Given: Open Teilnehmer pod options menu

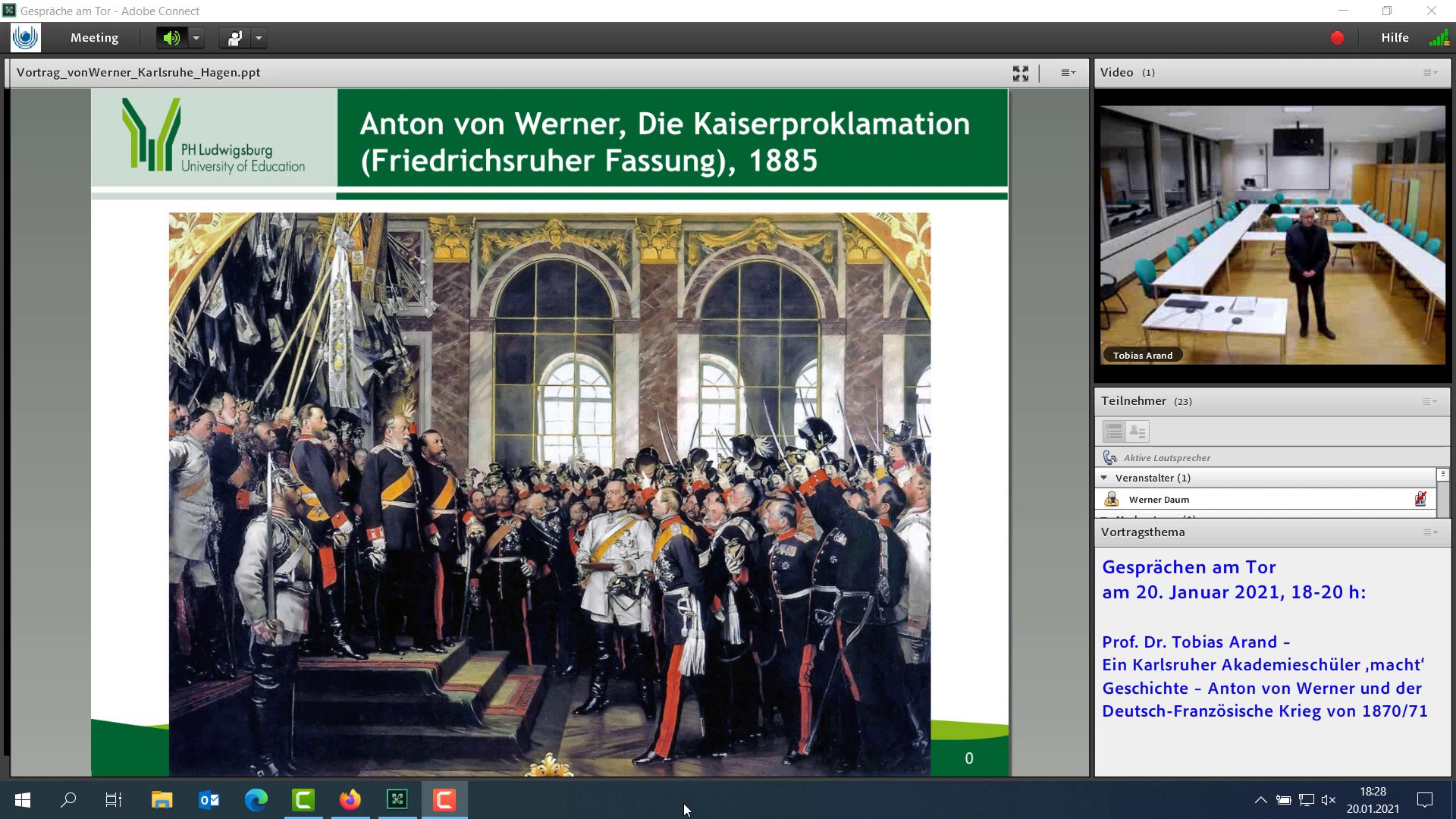Looking at the screenshot, I should (1429, 401).
